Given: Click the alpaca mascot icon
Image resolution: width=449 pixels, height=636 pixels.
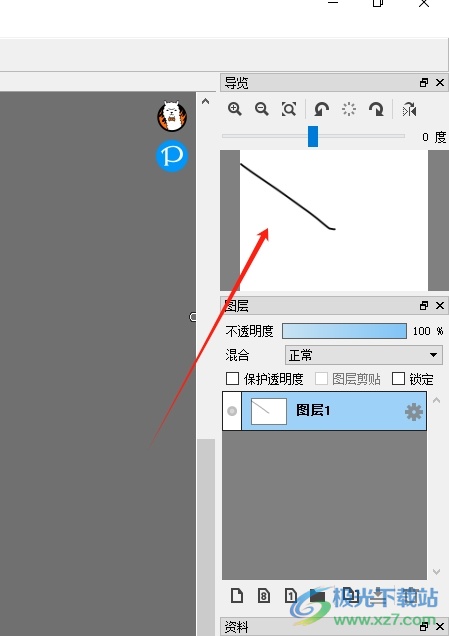Looking at the screenshot, I should (172, 116).
